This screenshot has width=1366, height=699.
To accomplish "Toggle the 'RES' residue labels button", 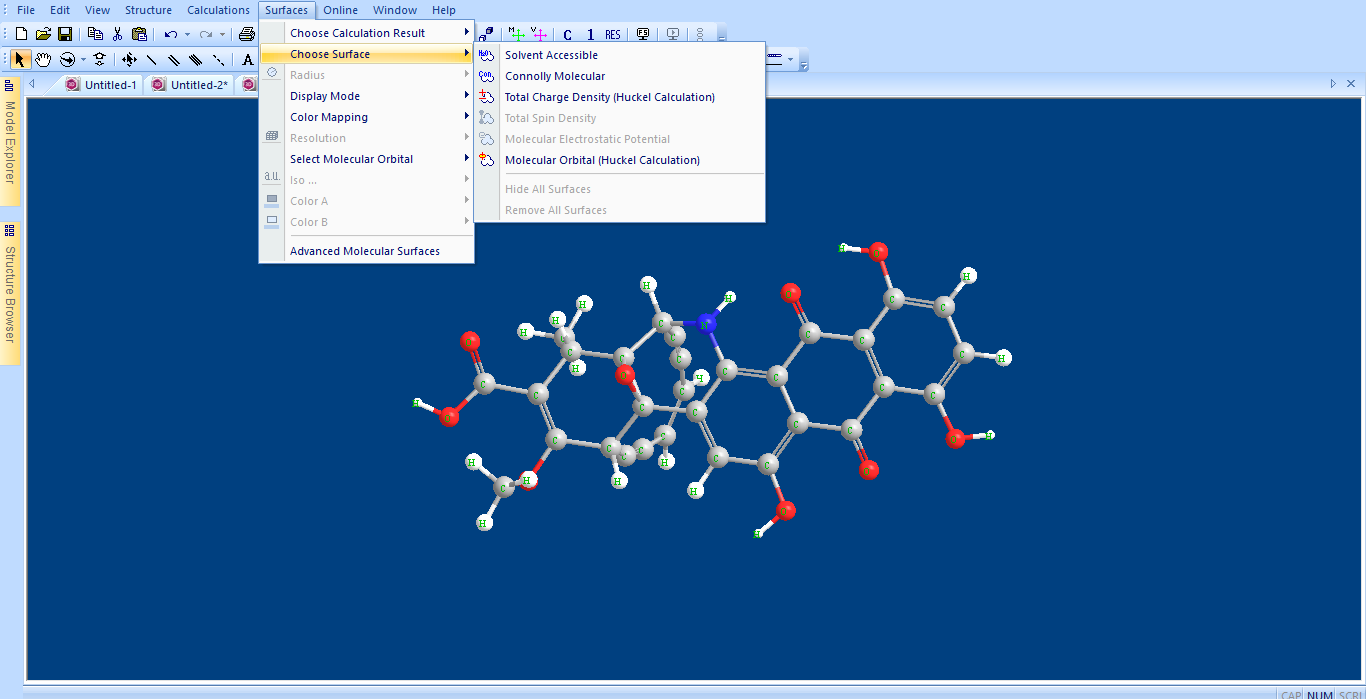I will (x=613, y=35).
